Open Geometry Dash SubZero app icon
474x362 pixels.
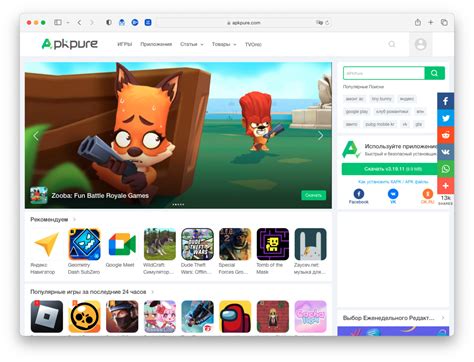[84, 244]
